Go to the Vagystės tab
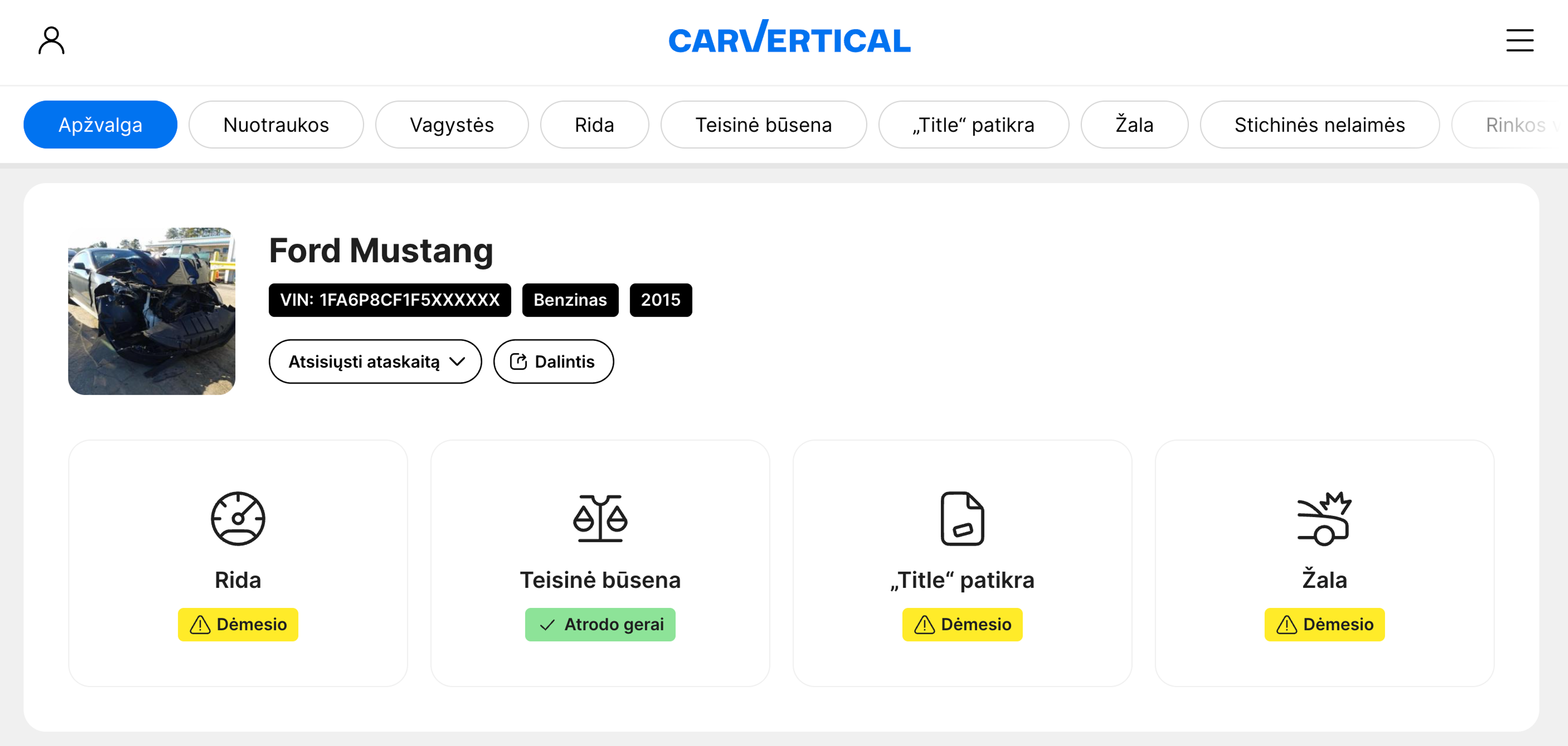 click(452, 124)
